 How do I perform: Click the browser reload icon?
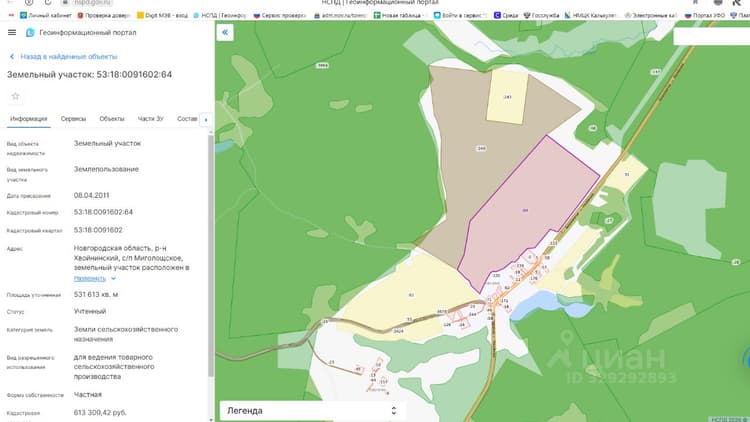point(48,2)
